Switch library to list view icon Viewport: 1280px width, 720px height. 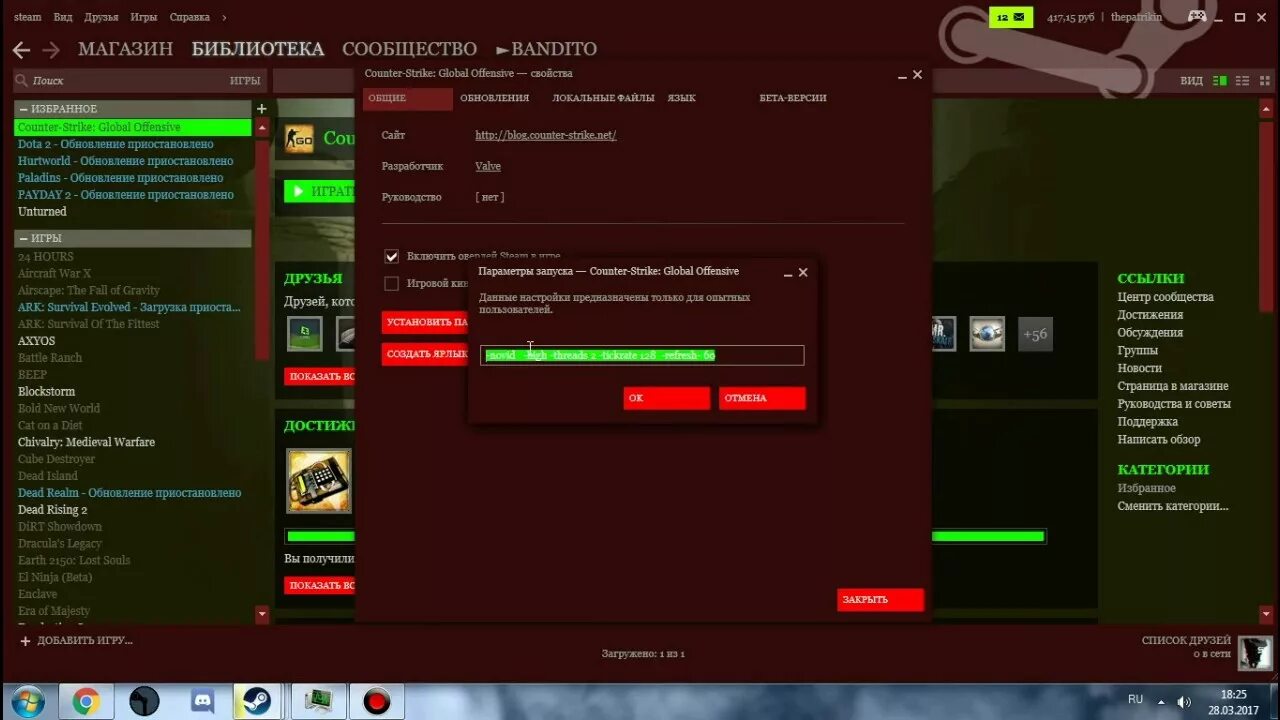[x=1243, y=80]
